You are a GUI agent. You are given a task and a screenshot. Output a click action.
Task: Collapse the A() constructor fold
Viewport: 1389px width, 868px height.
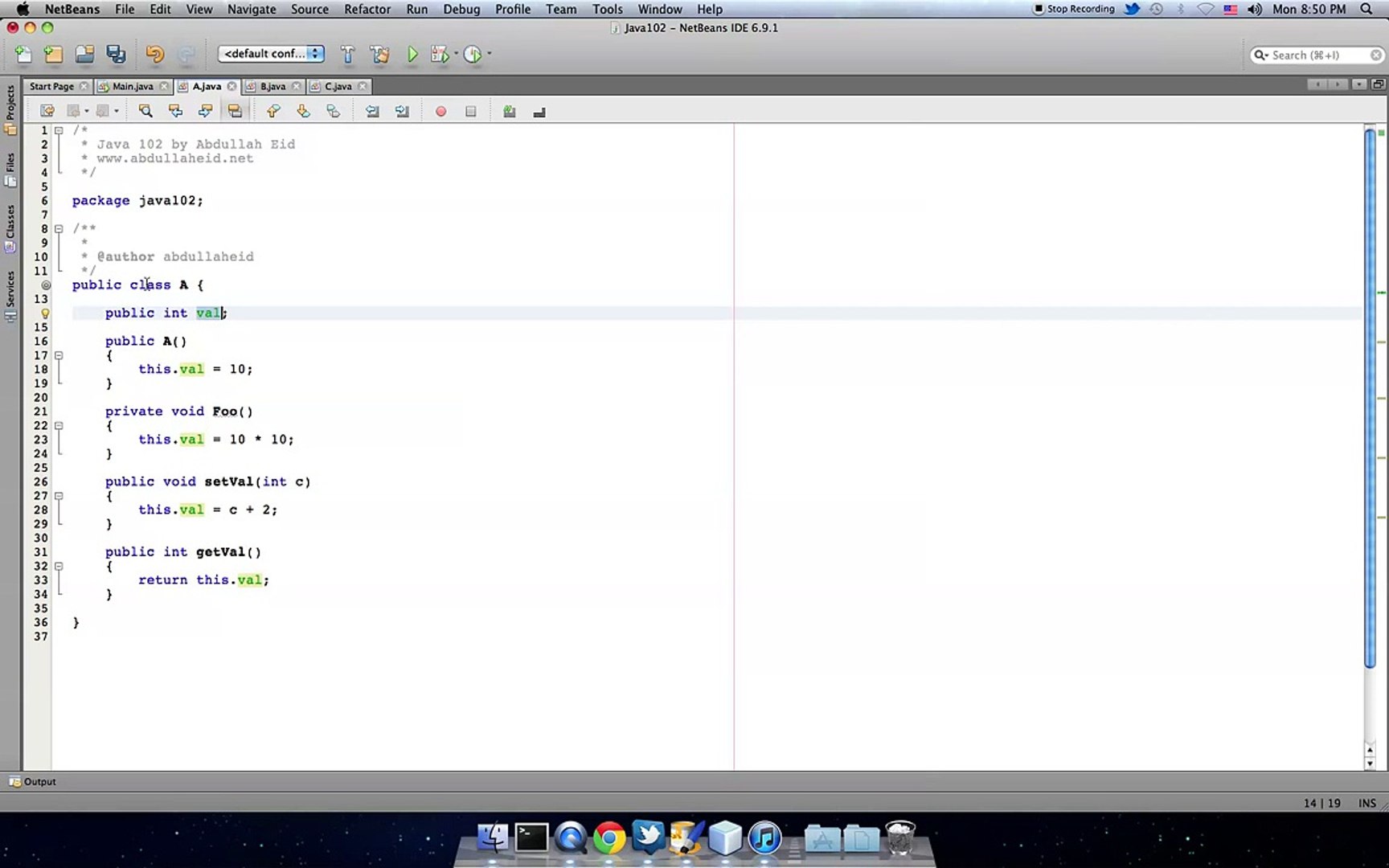pyautogui.click(x=59, y=355)
